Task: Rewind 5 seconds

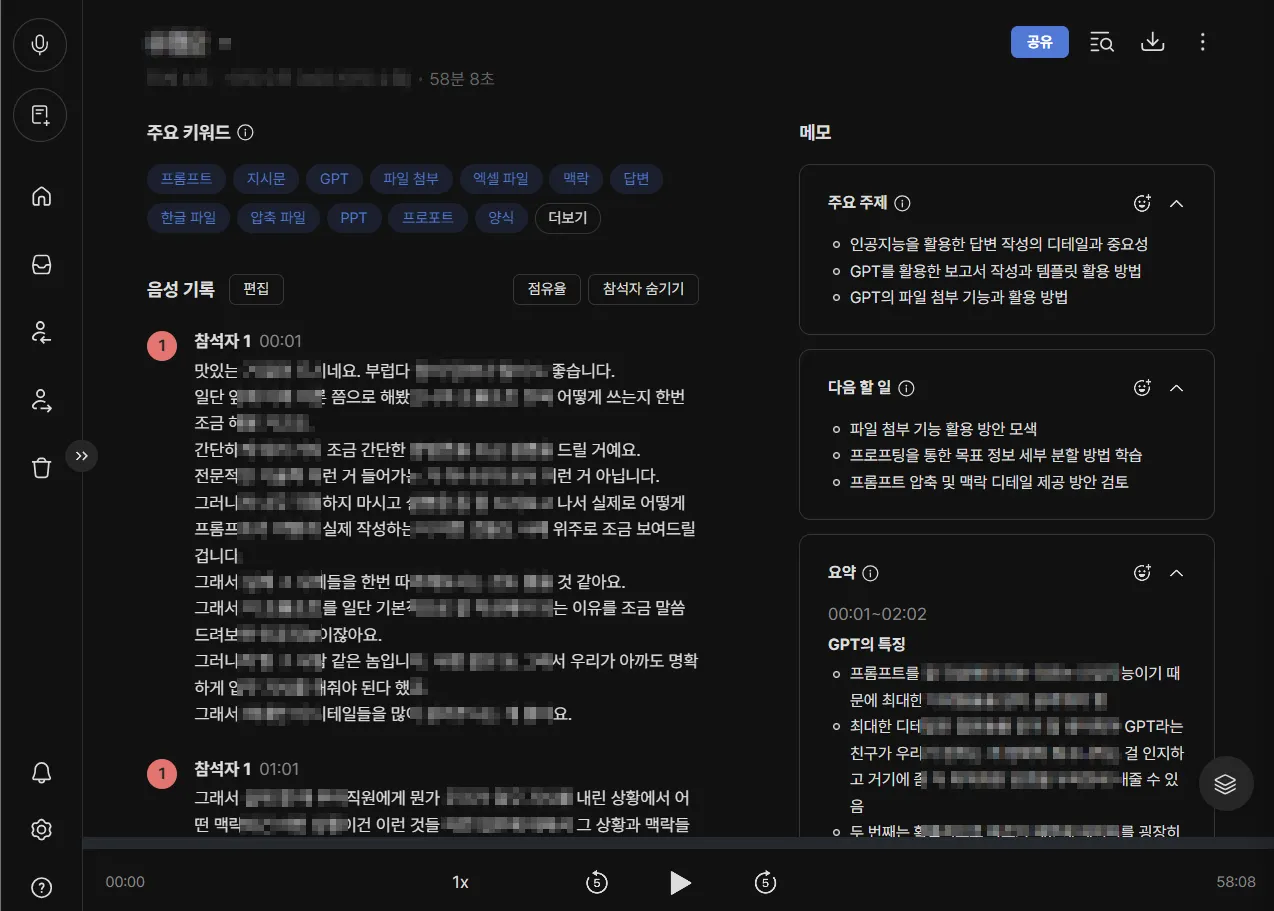Action: [x=596, y=882]
